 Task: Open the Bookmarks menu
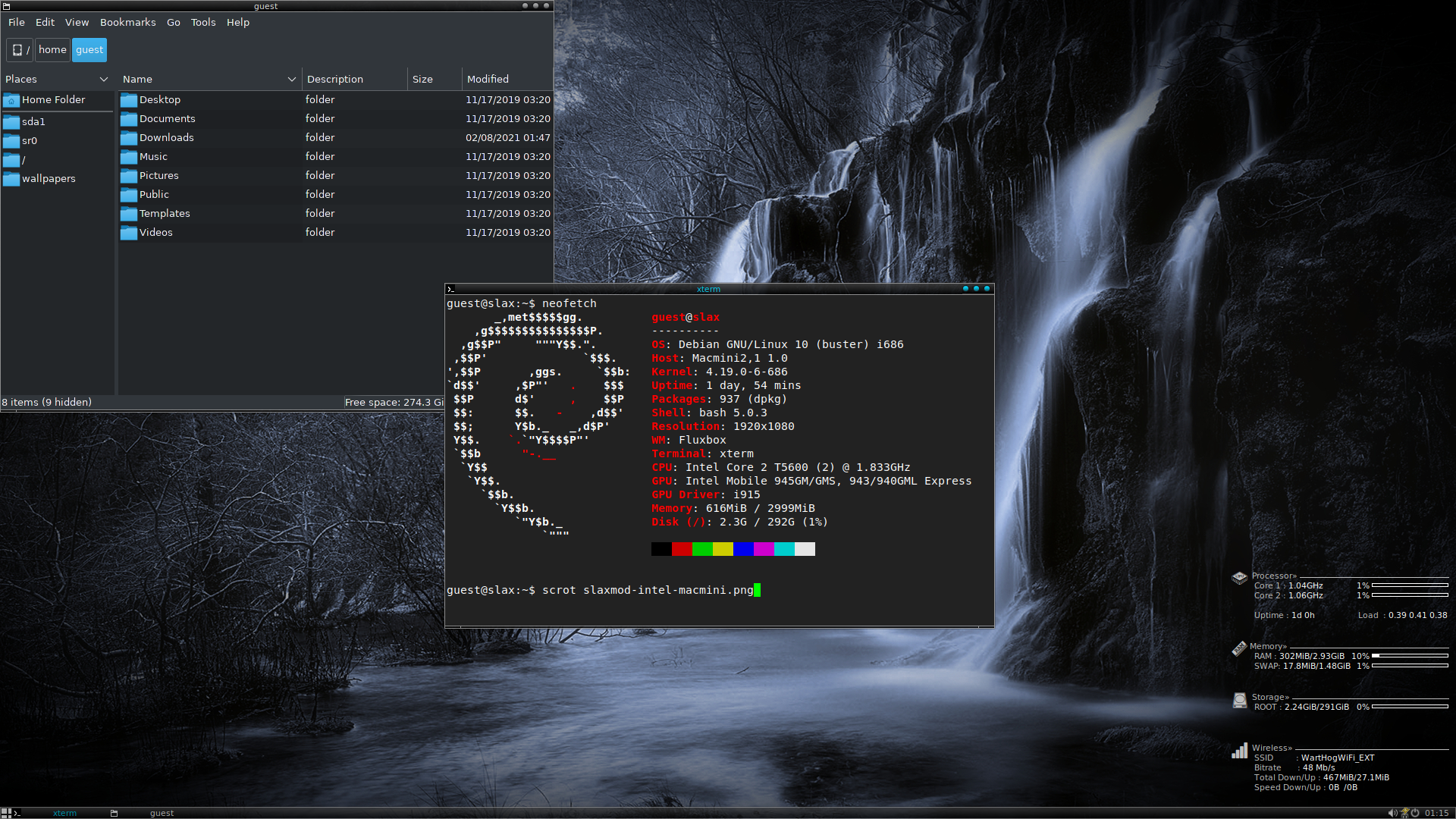(x=127, y=22)
